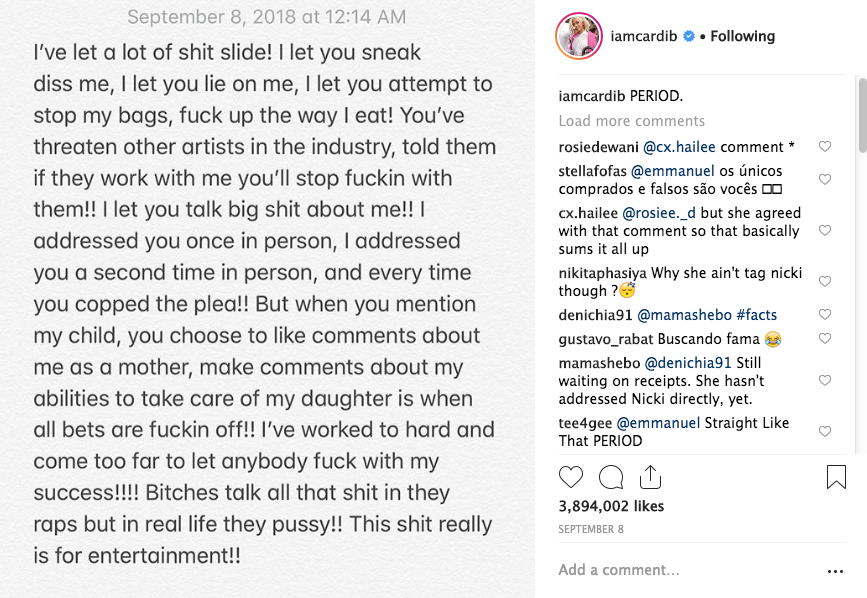Like rosiedewani's comment
Screen dimensions: 867x598
(825, 147)
